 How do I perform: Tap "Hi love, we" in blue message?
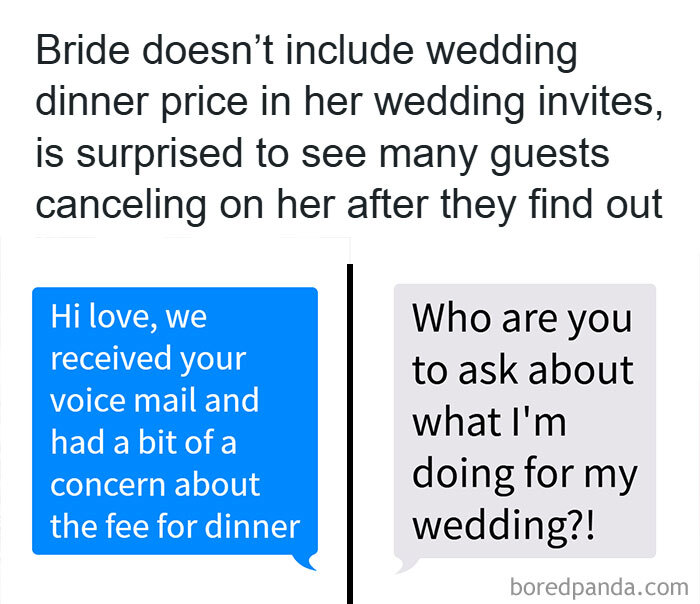click(129, 317)
